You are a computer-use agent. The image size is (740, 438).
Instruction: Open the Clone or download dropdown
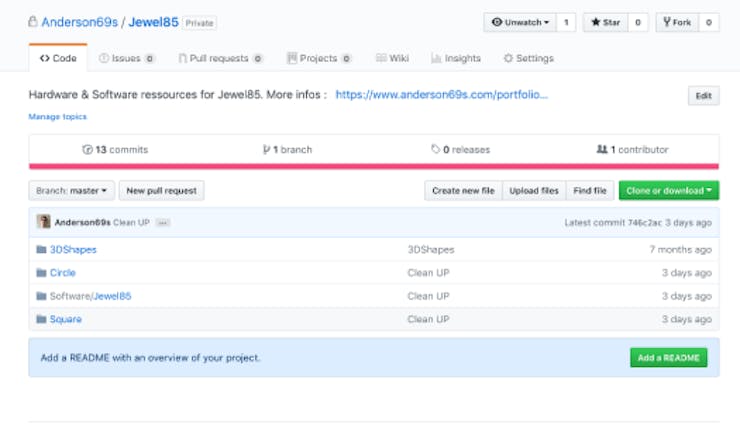coord(669,191)
